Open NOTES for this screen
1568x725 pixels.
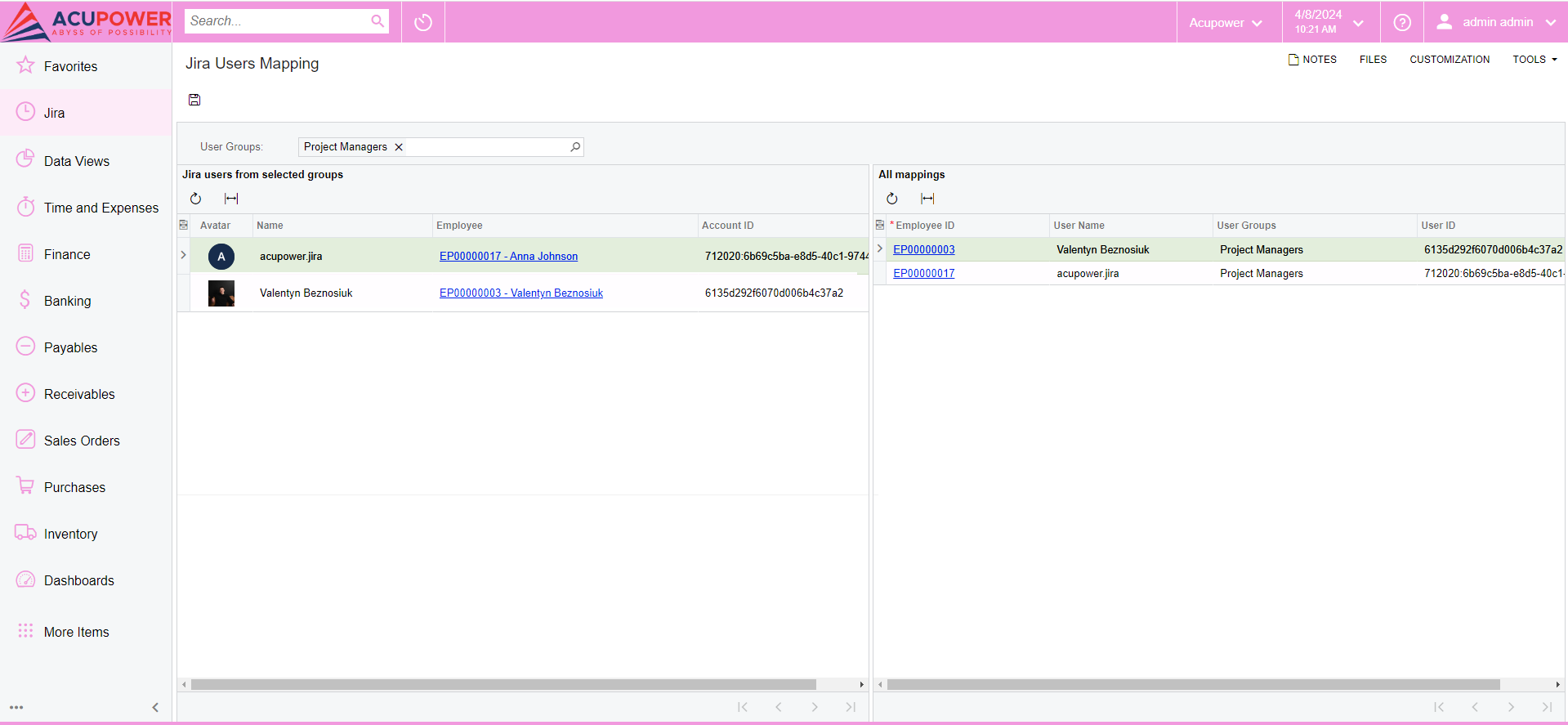point(1312,60)
